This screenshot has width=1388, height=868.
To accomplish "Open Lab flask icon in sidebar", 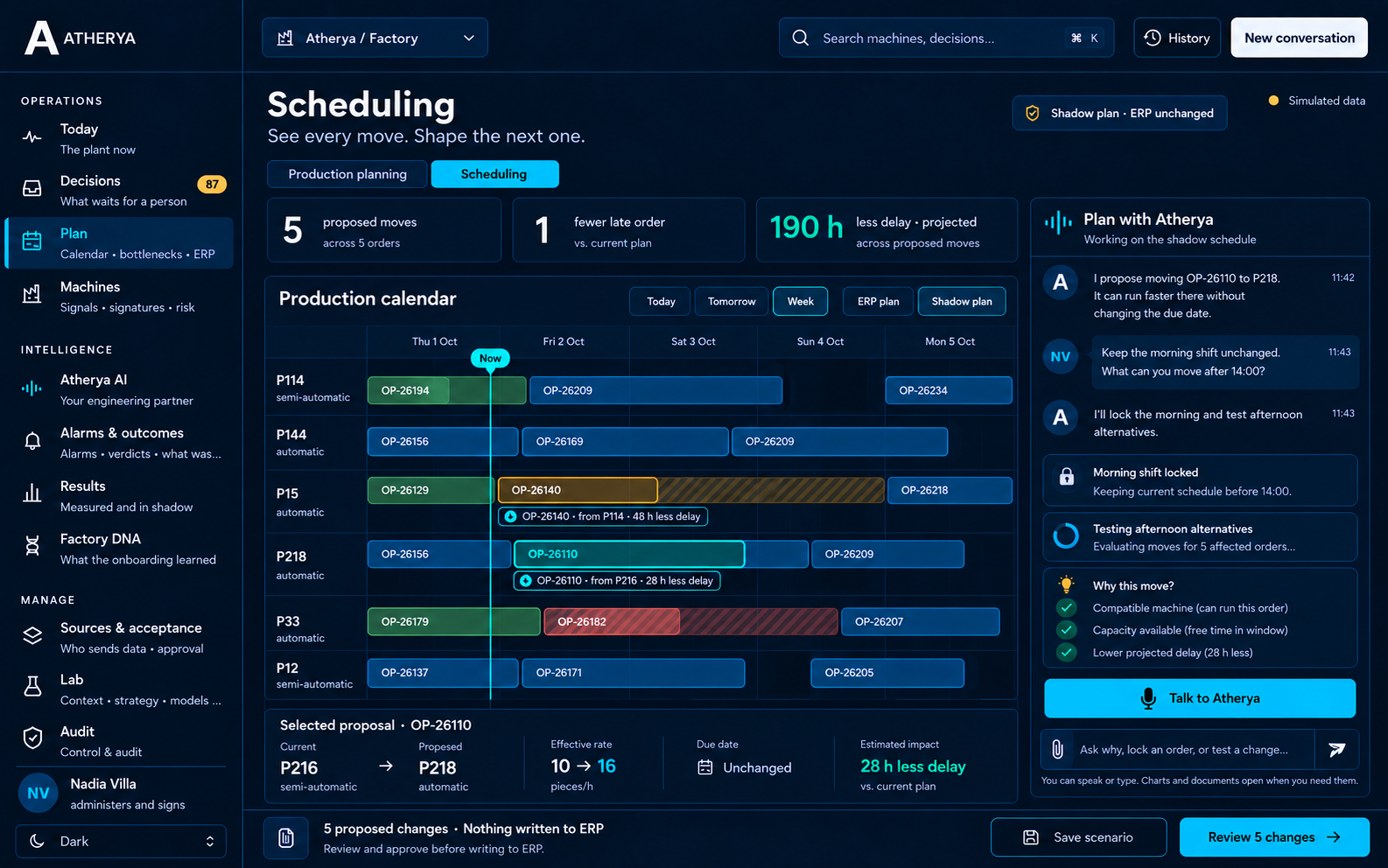I will (32, 688).
